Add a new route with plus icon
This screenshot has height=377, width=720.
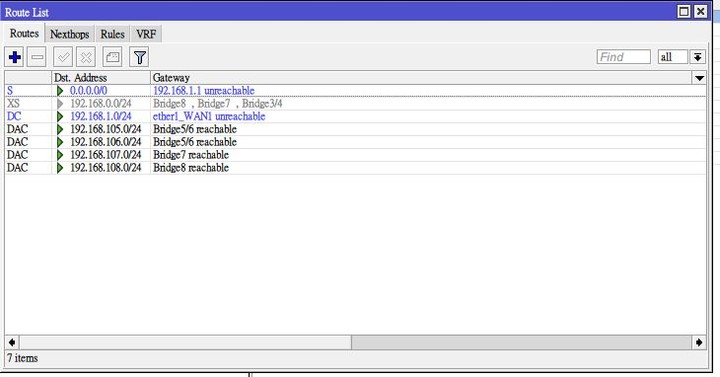(x=15, y=57)
